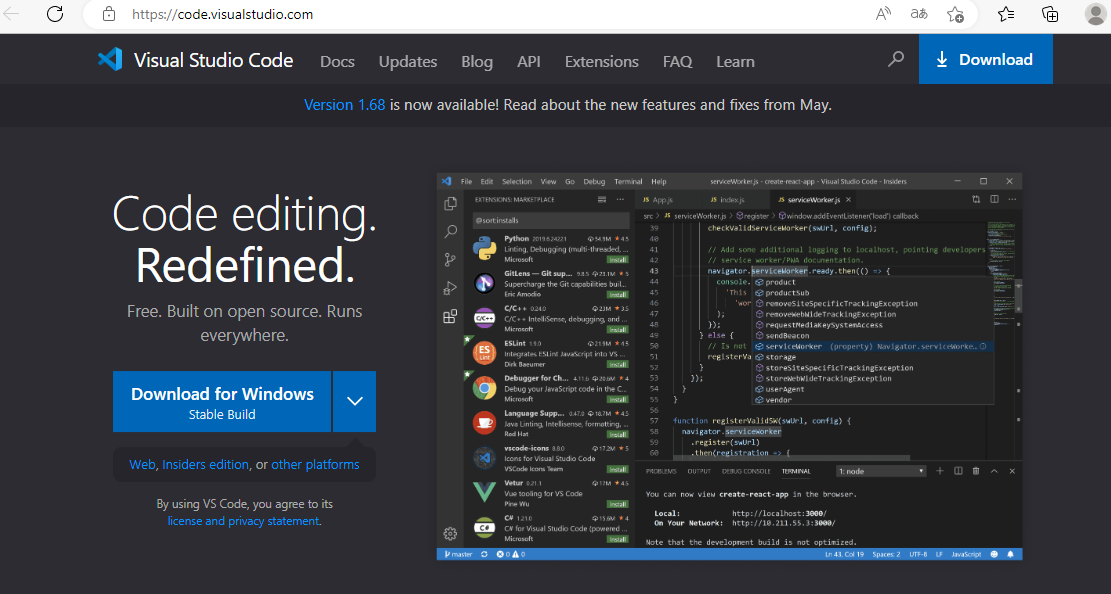Open the Selection menu in editor screenshot

pyautogui.click(x=517, y=181)
